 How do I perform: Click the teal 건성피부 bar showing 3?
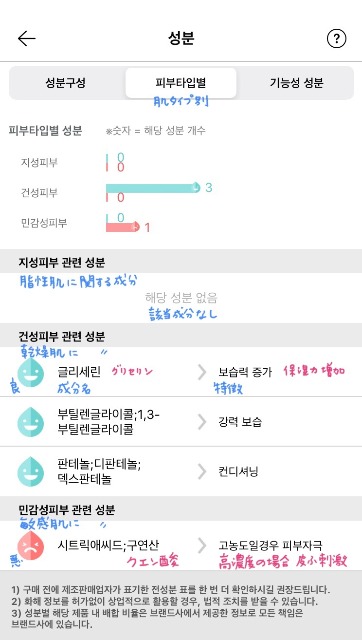coord(153,188)
